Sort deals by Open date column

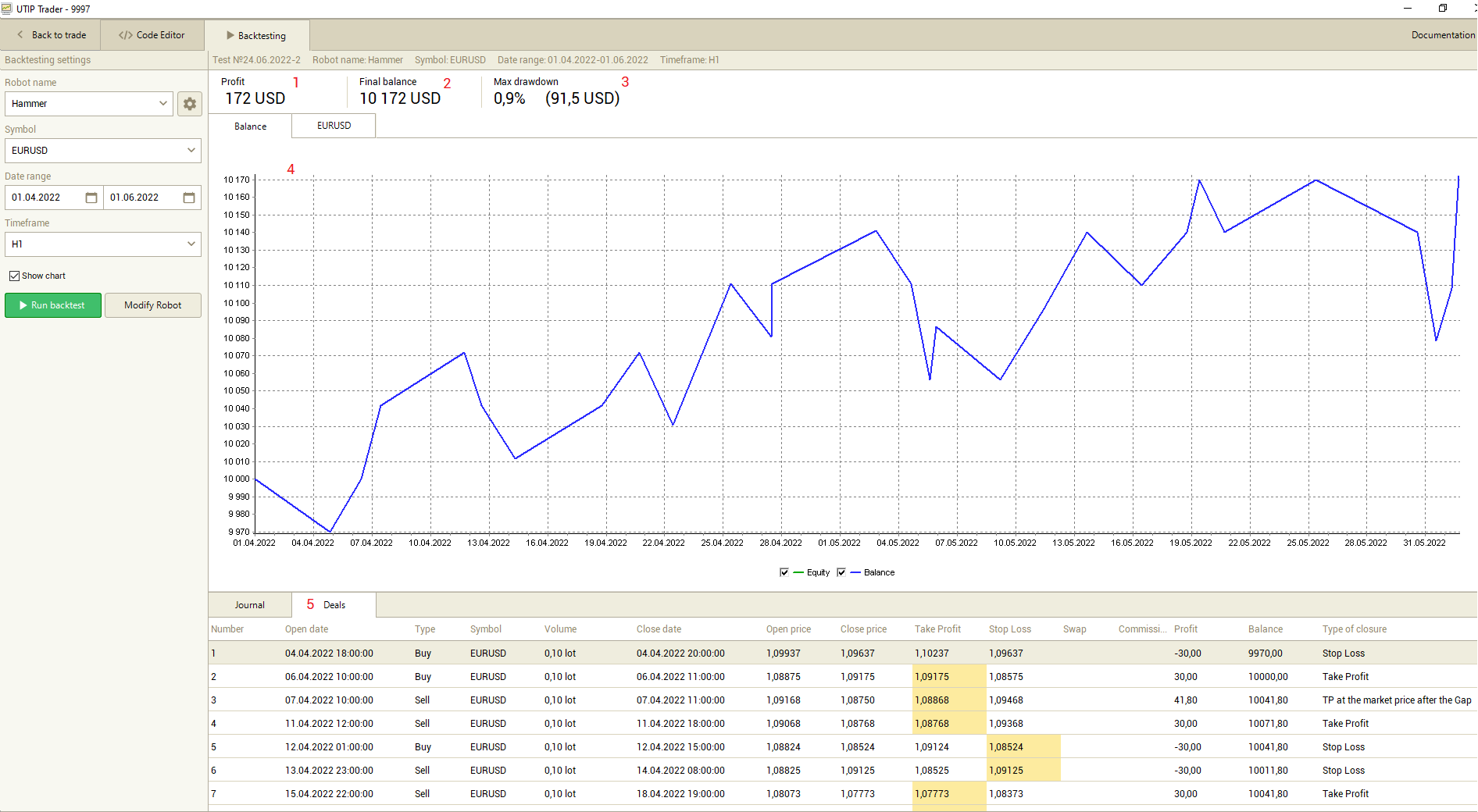coord(306,629)
